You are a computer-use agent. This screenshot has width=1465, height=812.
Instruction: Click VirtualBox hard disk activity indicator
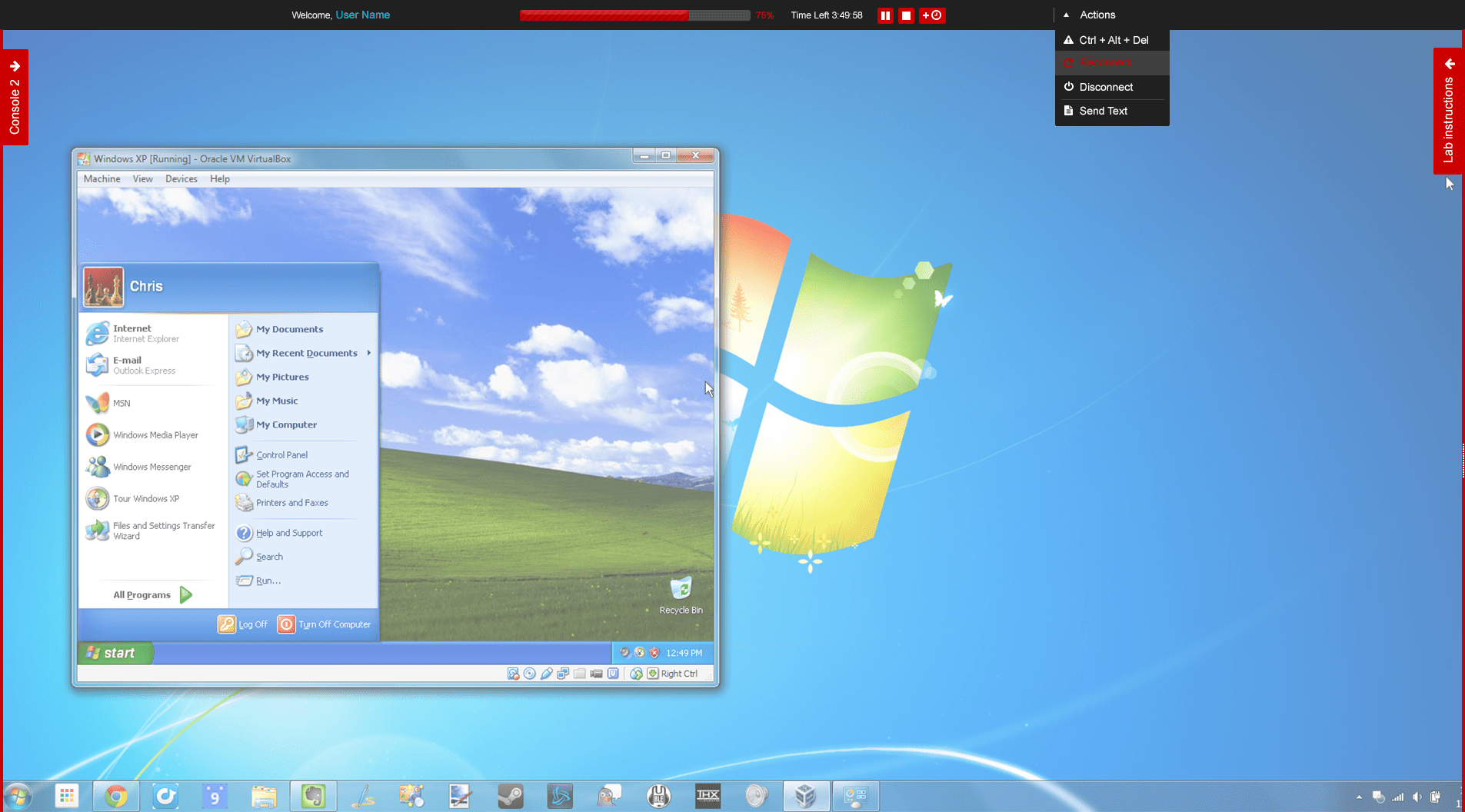click(x=513, y=674)
